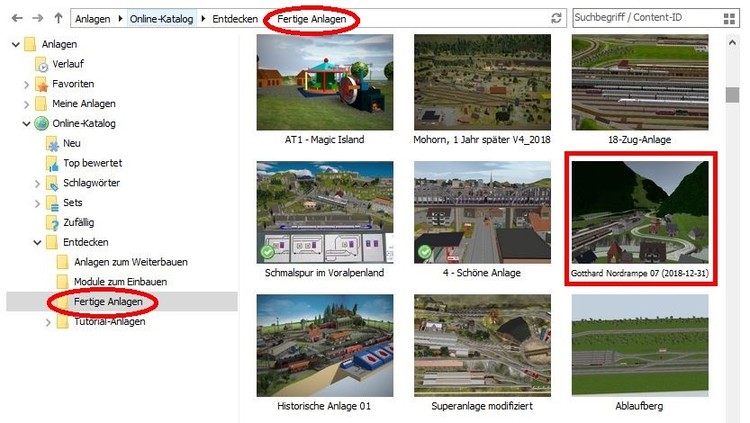Expand the Meine Anlagen node
The height and width of the screenshot is (423, 750).
coord(26,104)
